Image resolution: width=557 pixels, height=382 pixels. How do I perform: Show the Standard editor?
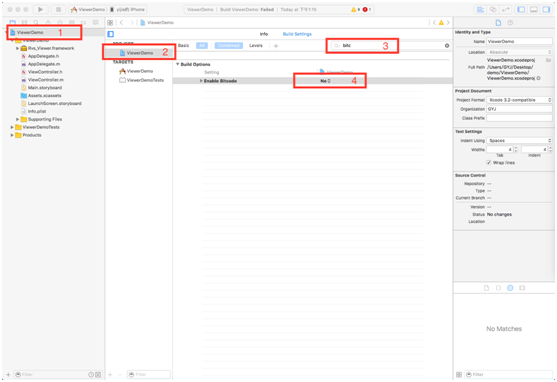click(x=480, y=10)
